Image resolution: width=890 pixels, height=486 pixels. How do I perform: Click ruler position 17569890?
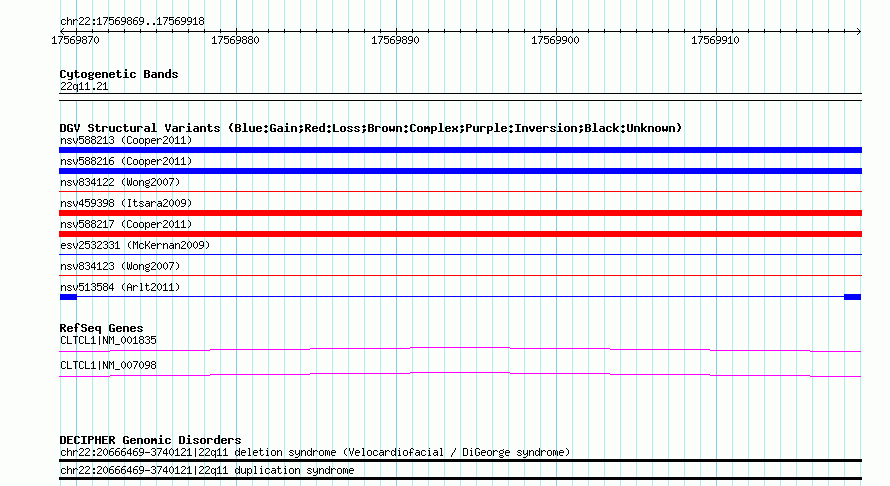(x=395, y=40)
